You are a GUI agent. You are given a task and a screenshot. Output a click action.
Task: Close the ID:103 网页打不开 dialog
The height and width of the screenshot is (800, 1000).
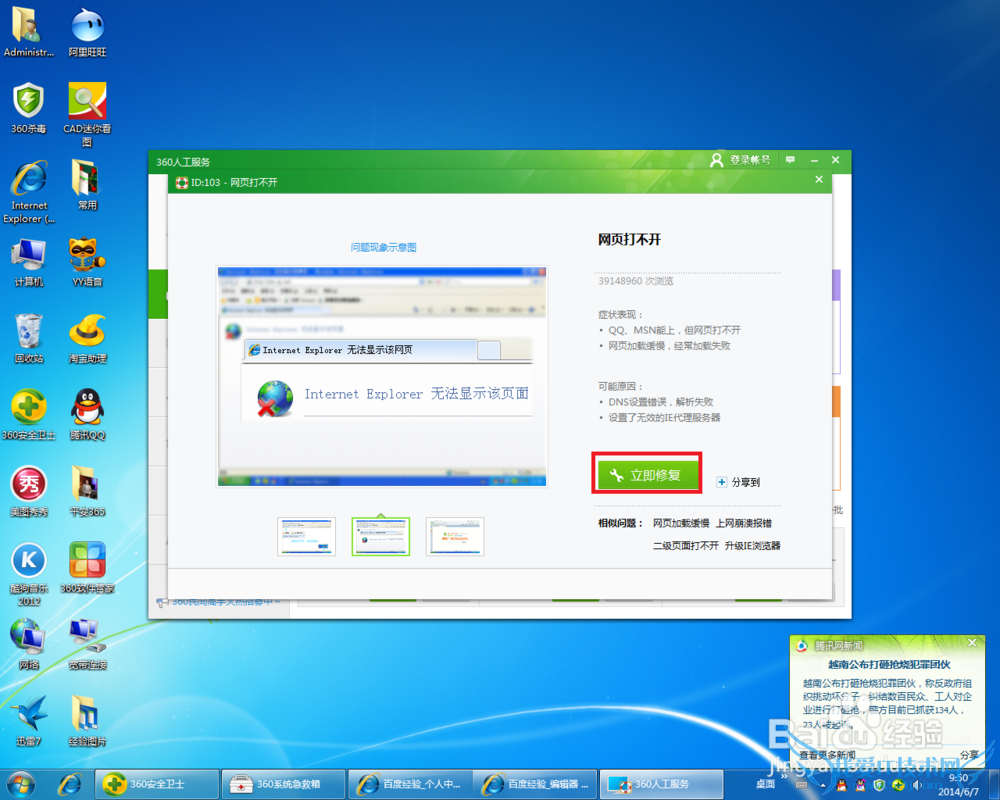click(x=819, y=180)
